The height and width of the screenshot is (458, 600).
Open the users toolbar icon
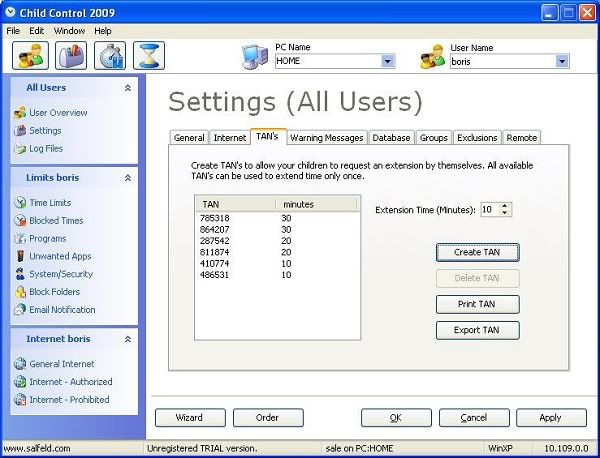(30, 56)
